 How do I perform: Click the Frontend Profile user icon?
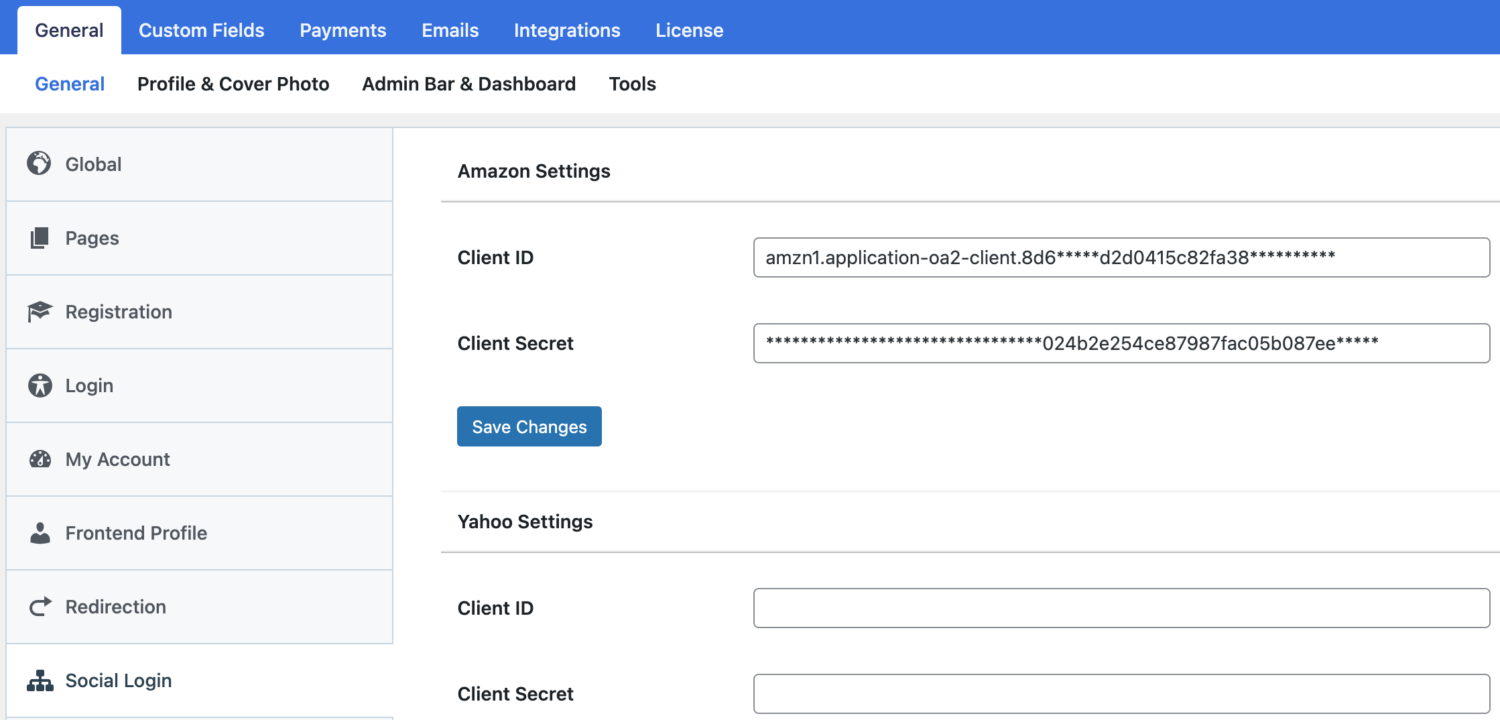tap(39, 533)
